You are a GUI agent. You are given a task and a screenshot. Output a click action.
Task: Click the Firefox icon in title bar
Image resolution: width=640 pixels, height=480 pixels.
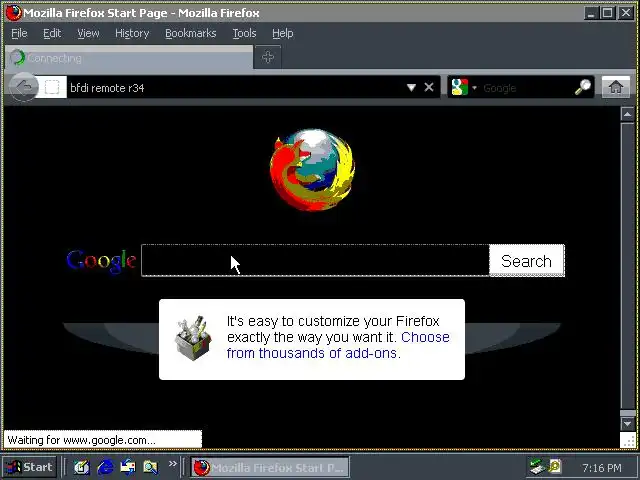(13, 13)
